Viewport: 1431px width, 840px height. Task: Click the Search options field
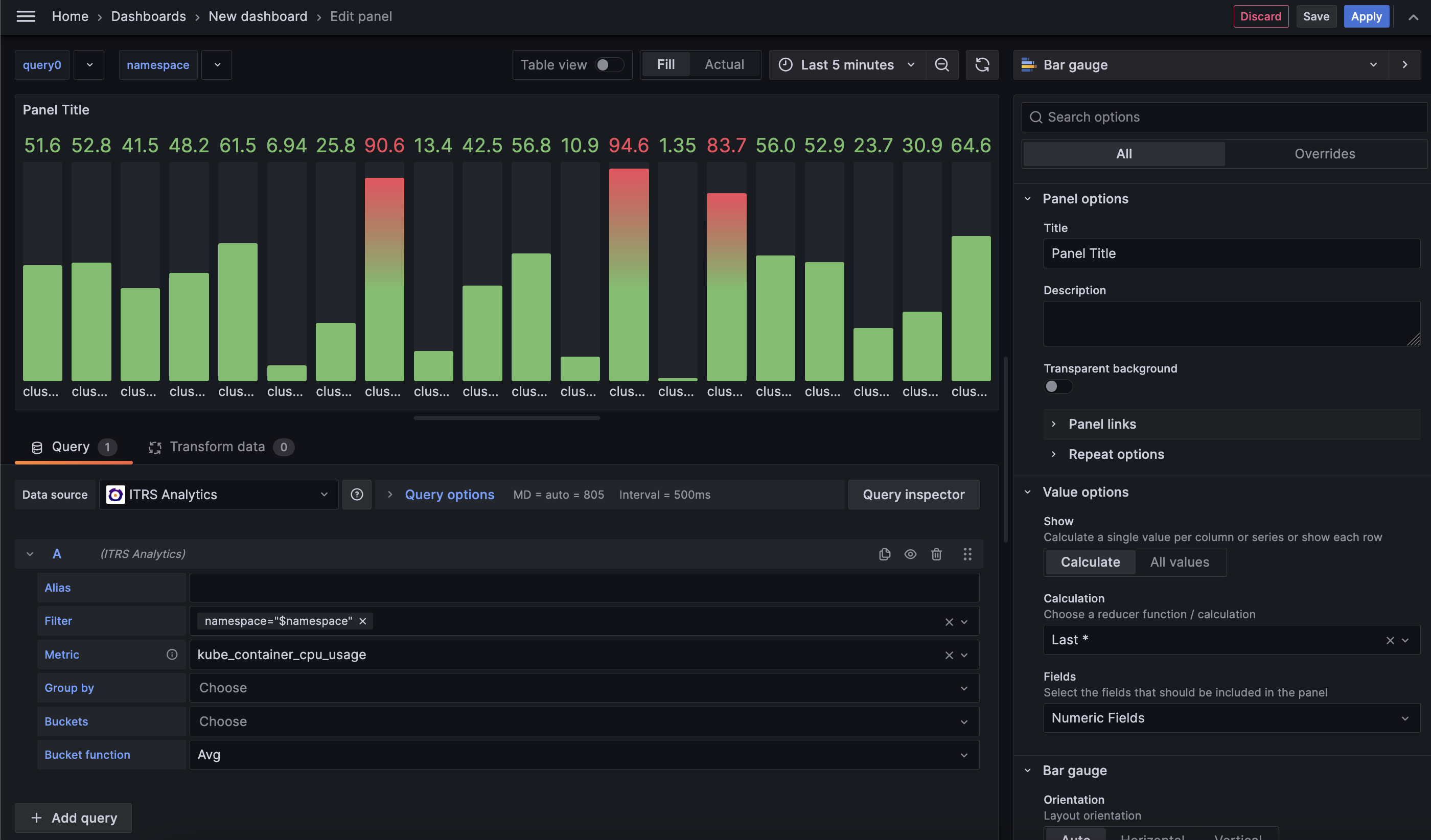pyautogui.click(x=1227, y=117)
